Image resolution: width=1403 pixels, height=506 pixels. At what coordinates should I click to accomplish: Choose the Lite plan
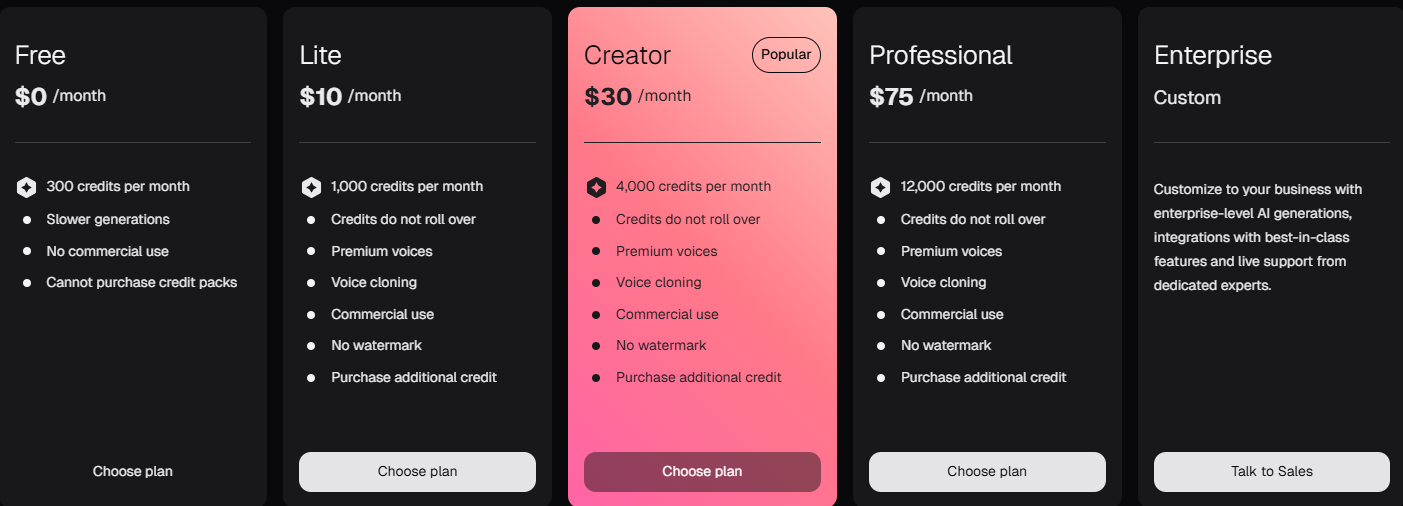[417, 471]
